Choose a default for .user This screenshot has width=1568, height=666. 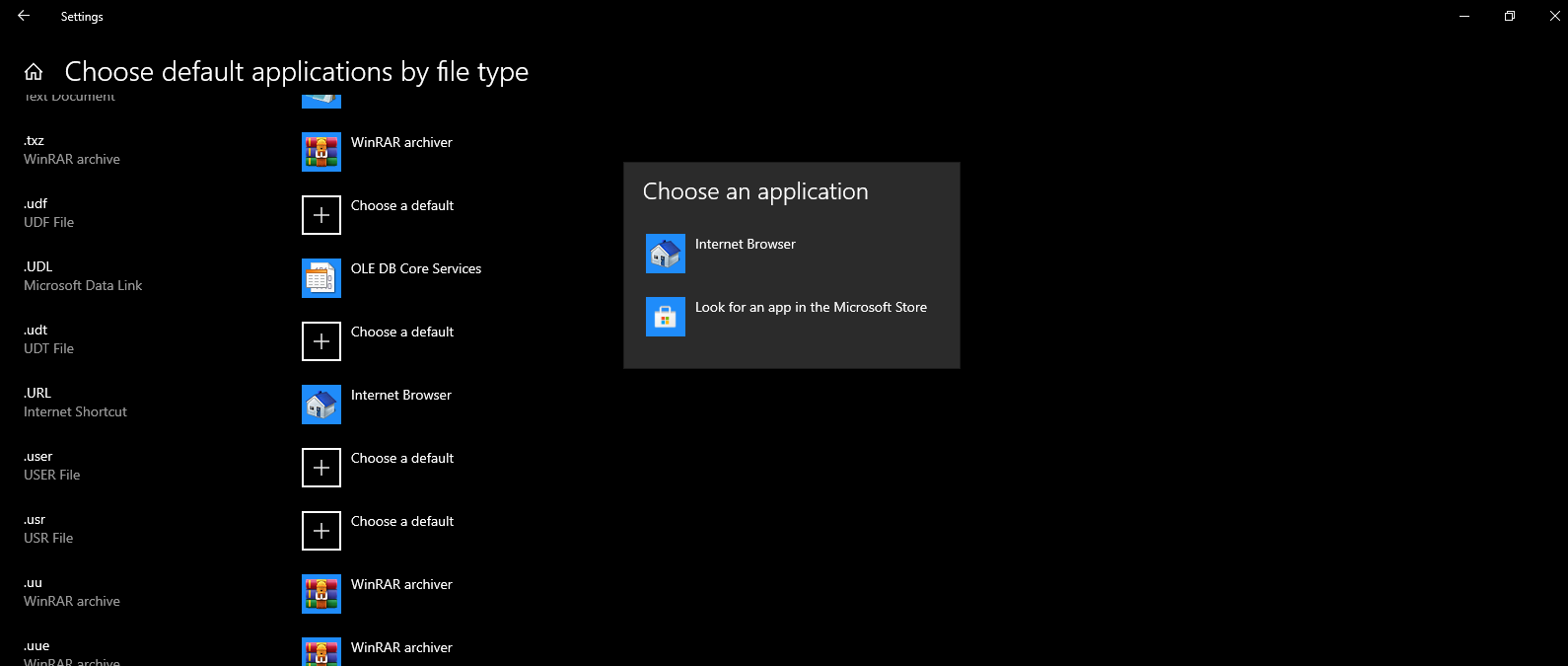(x=402, y=458)
